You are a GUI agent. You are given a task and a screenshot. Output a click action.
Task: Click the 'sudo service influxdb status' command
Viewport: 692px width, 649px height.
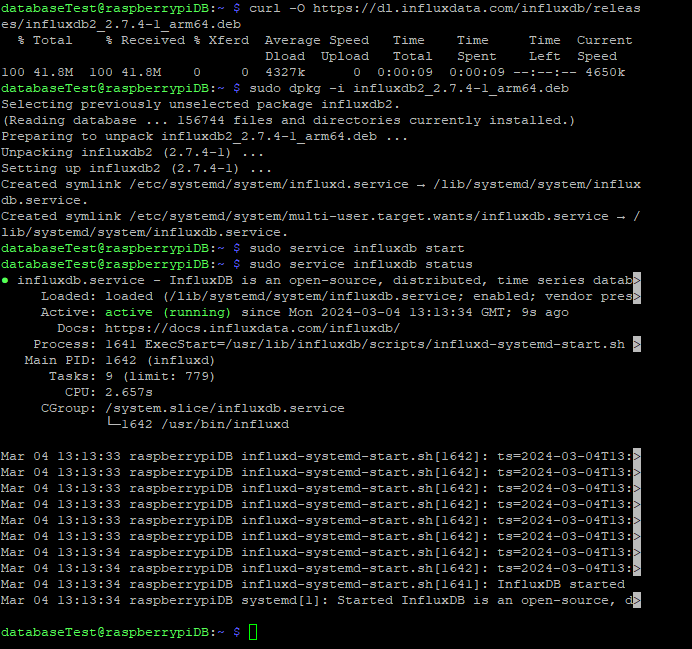[x=361, y=264]
